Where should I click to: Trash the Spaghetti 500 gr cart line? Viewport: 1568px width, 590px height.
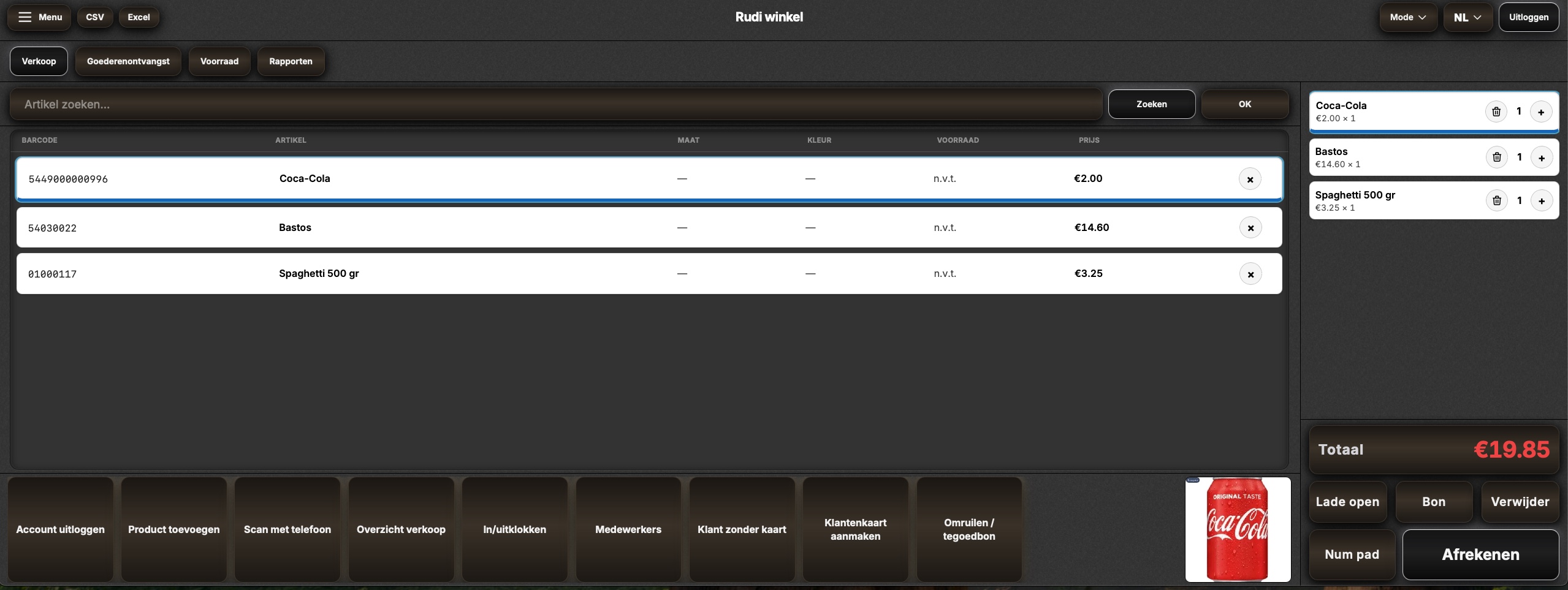point(1496,200)
